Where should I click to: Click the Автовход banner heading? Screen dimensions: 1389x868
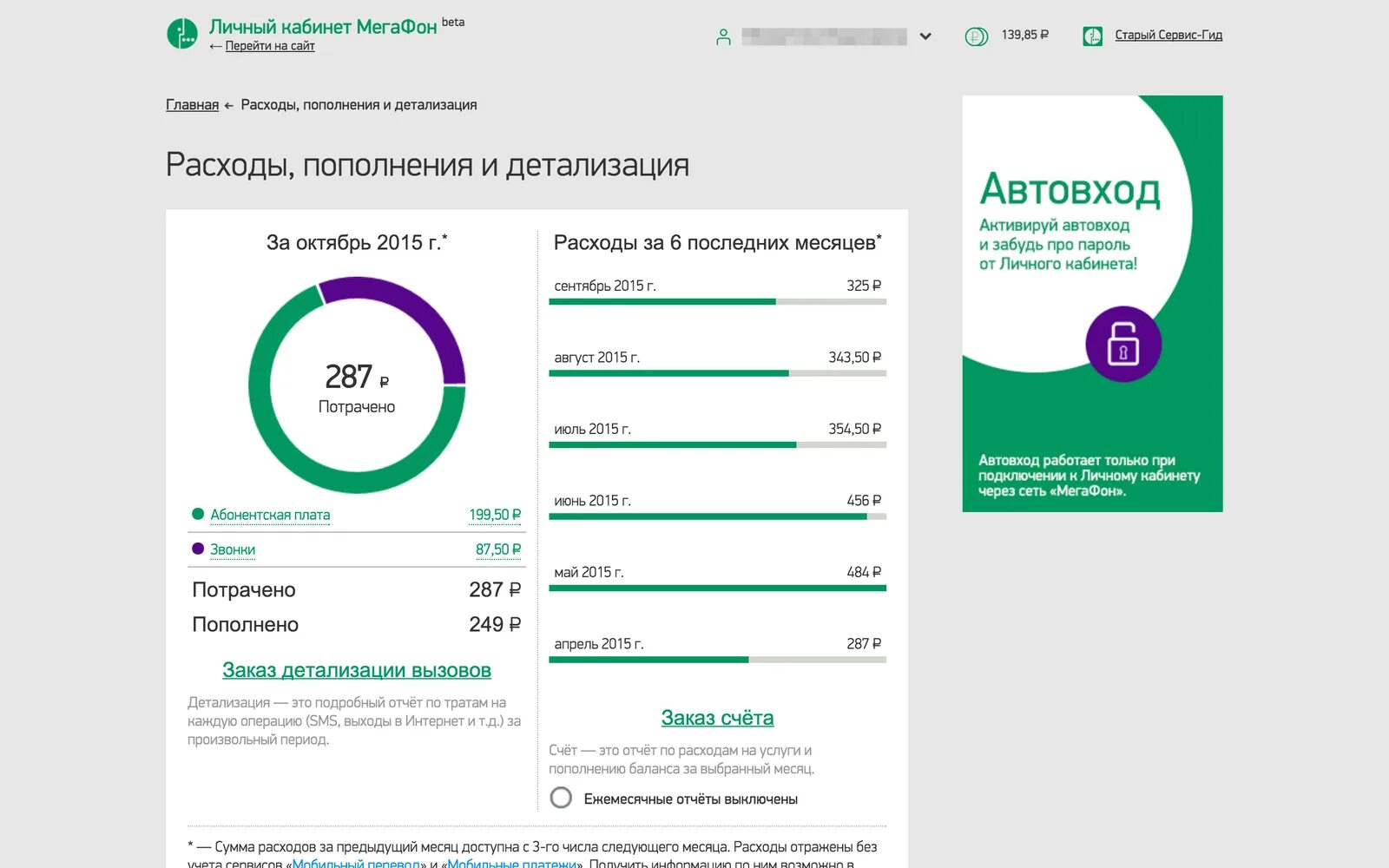click(x=1070, y=189)
